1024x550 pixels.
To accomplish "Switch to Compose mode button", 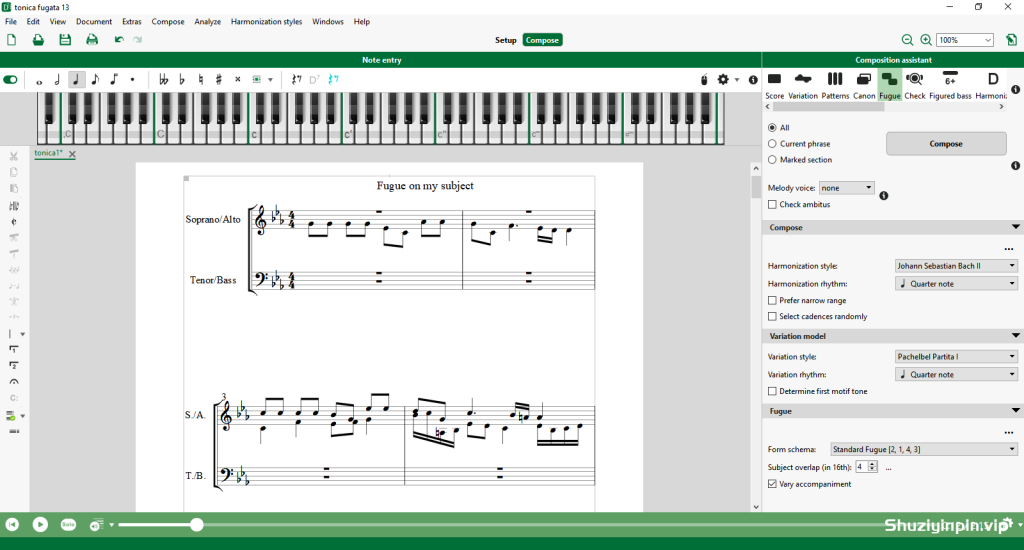I will pos(543,40).
